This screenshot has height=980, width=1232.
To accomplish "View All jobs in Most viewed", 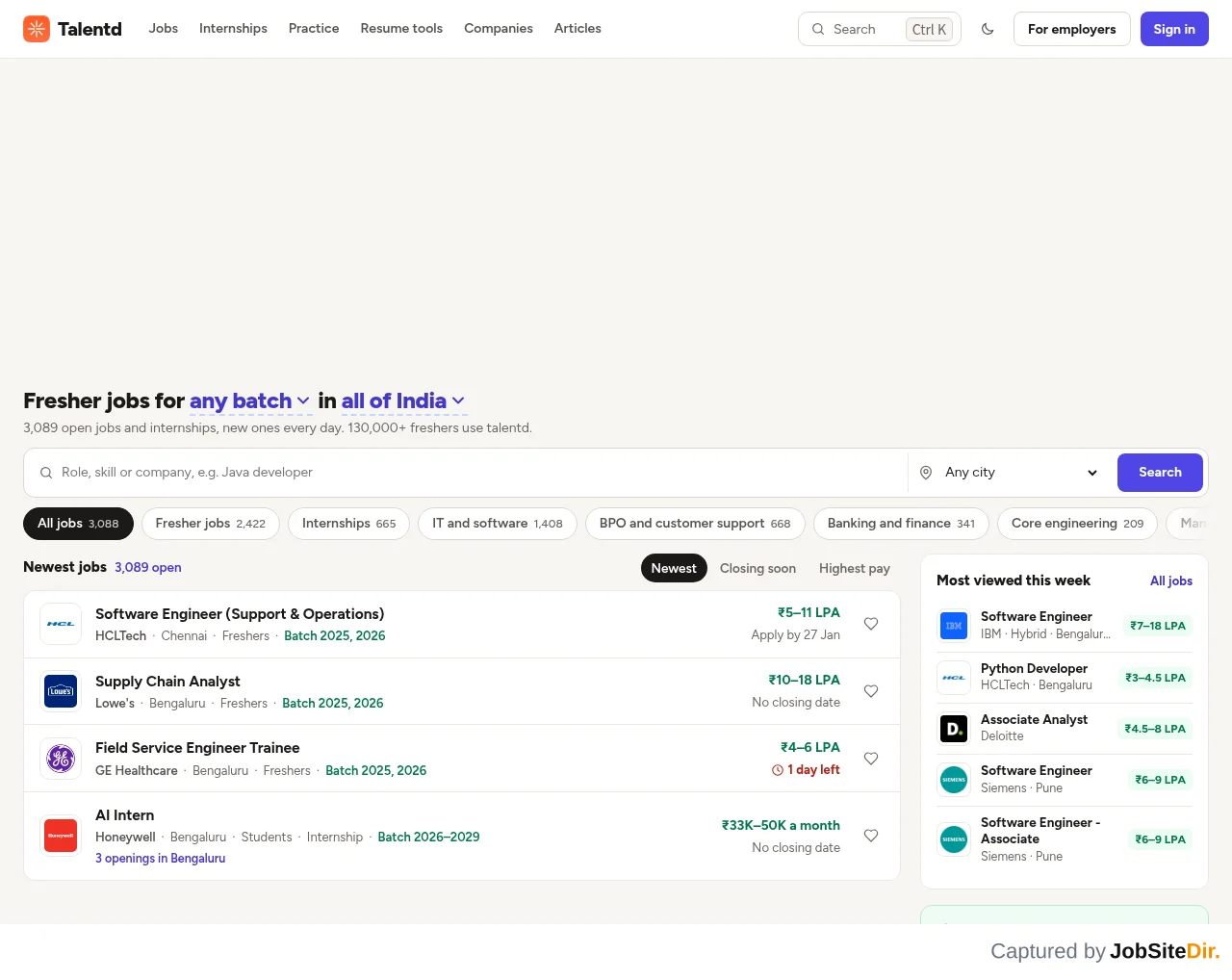I will pos(1171,580).
